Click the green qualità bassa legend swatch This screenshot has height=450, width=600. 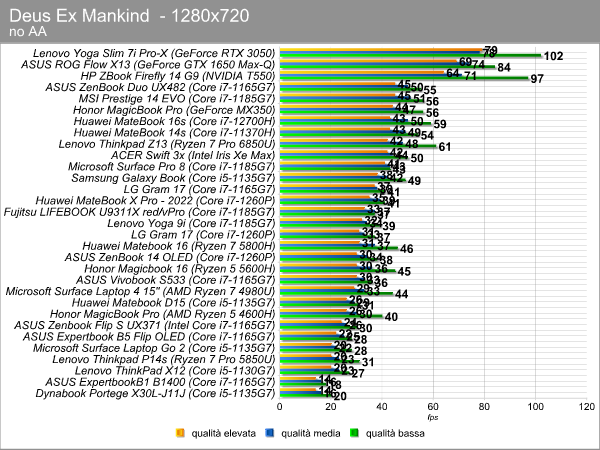coord(354,433)
